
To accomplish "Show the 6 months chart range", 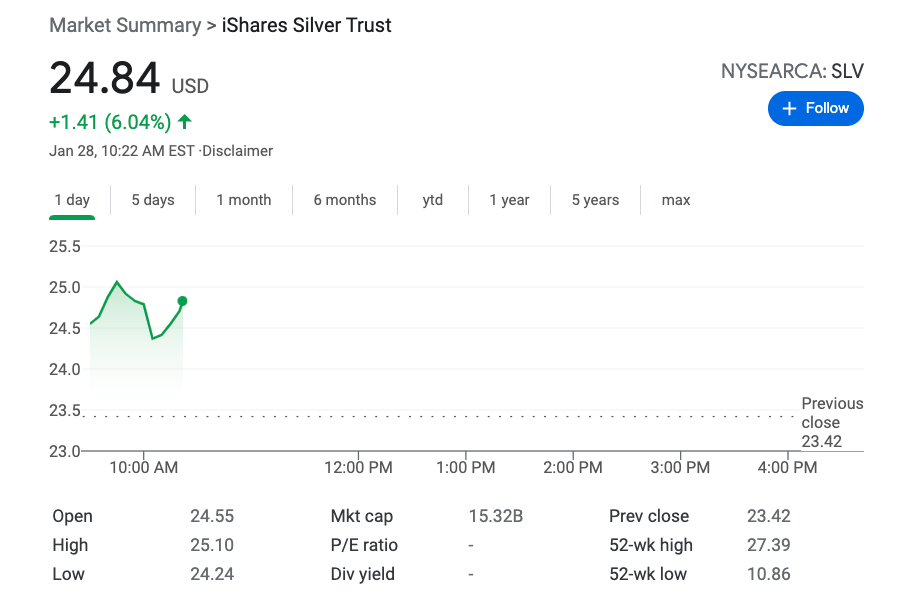I will (345, 200).
